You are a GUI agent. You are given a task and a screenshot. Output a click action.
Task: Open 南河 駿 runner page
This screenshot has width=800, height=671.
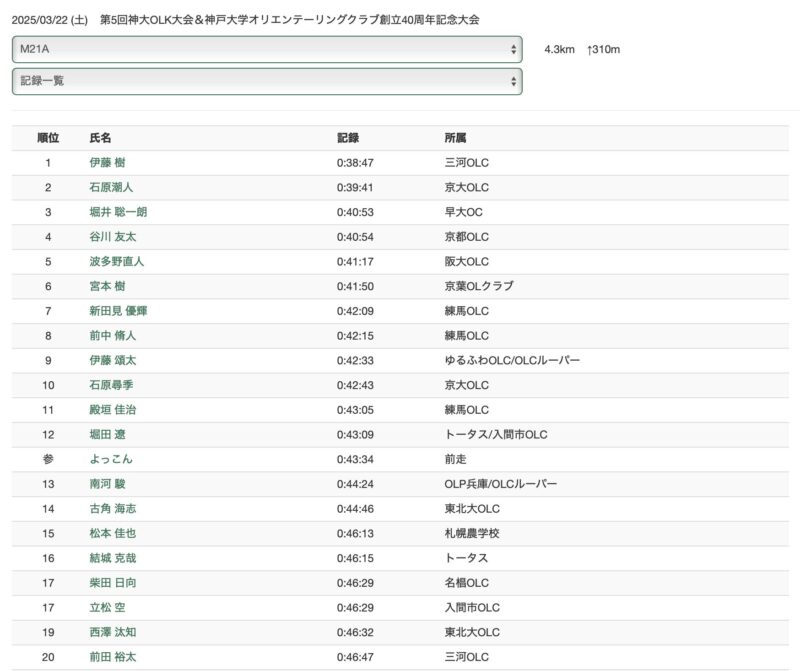(108, 484)
